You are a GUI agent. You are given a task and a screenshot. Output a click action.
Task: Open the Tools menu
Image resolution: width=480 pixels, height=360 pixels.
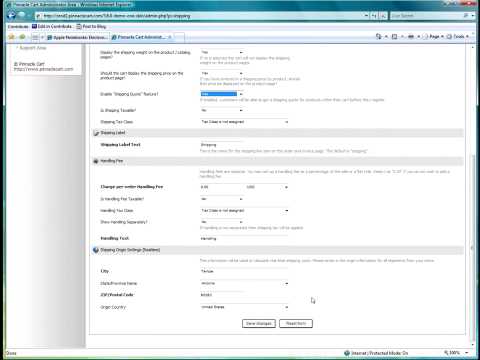458,36
